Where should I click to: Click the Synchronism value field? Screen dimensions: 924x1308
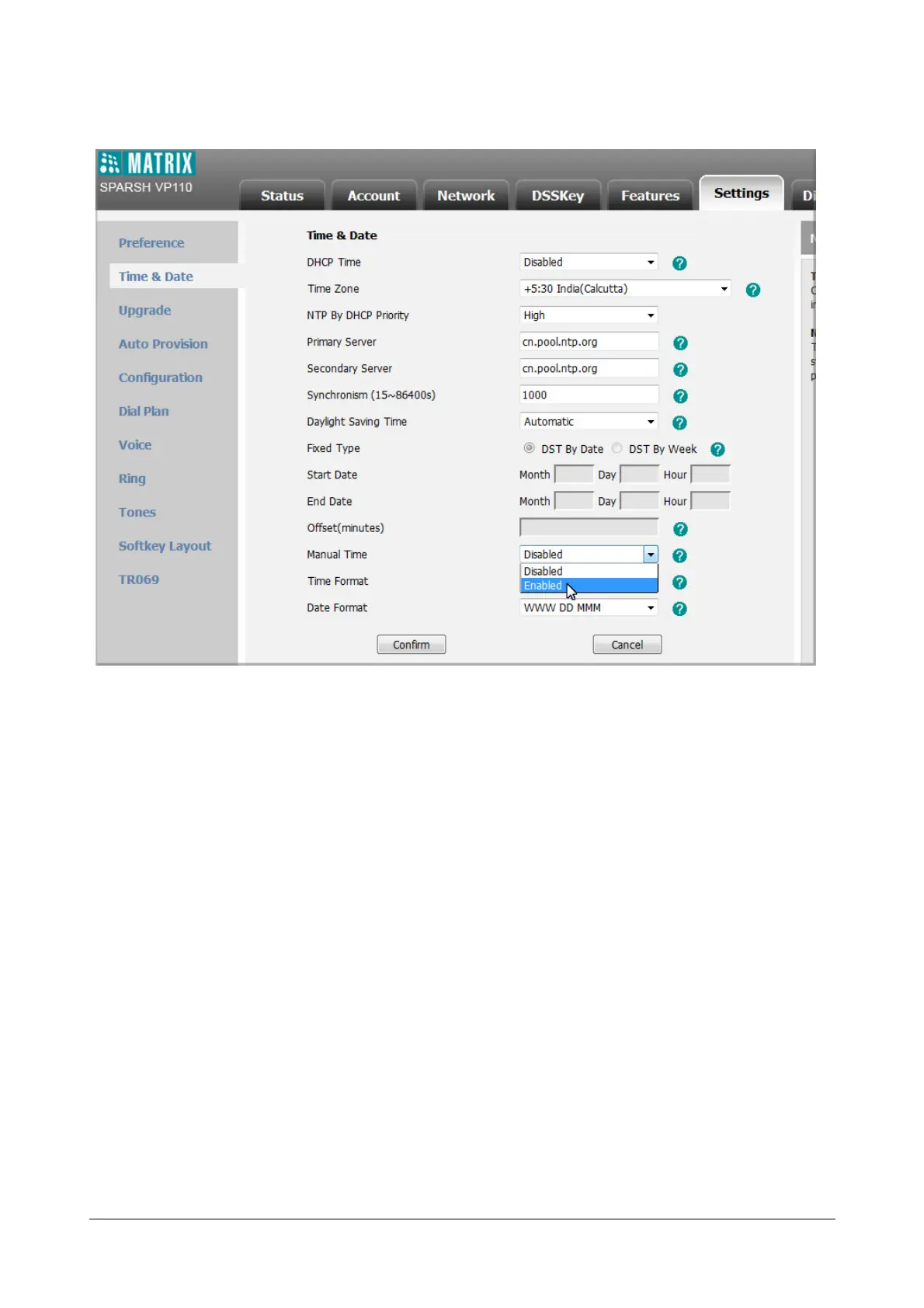589,395
